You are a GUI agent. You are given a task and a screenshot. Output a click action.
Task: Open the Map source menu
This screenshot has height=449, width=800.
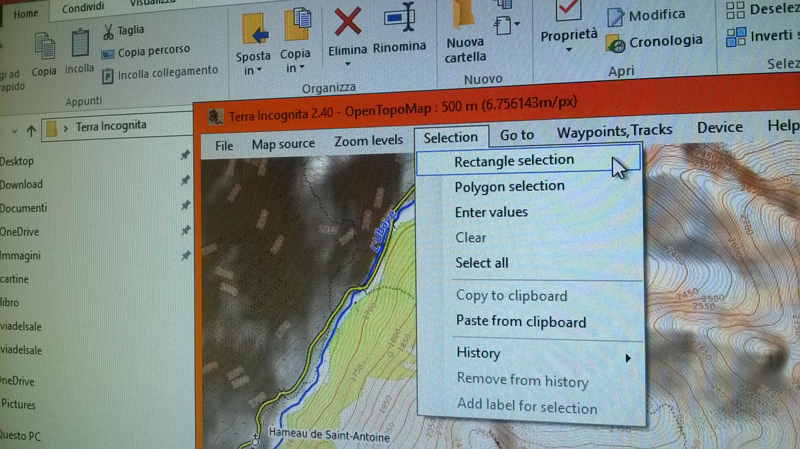(x=283, y=144)
